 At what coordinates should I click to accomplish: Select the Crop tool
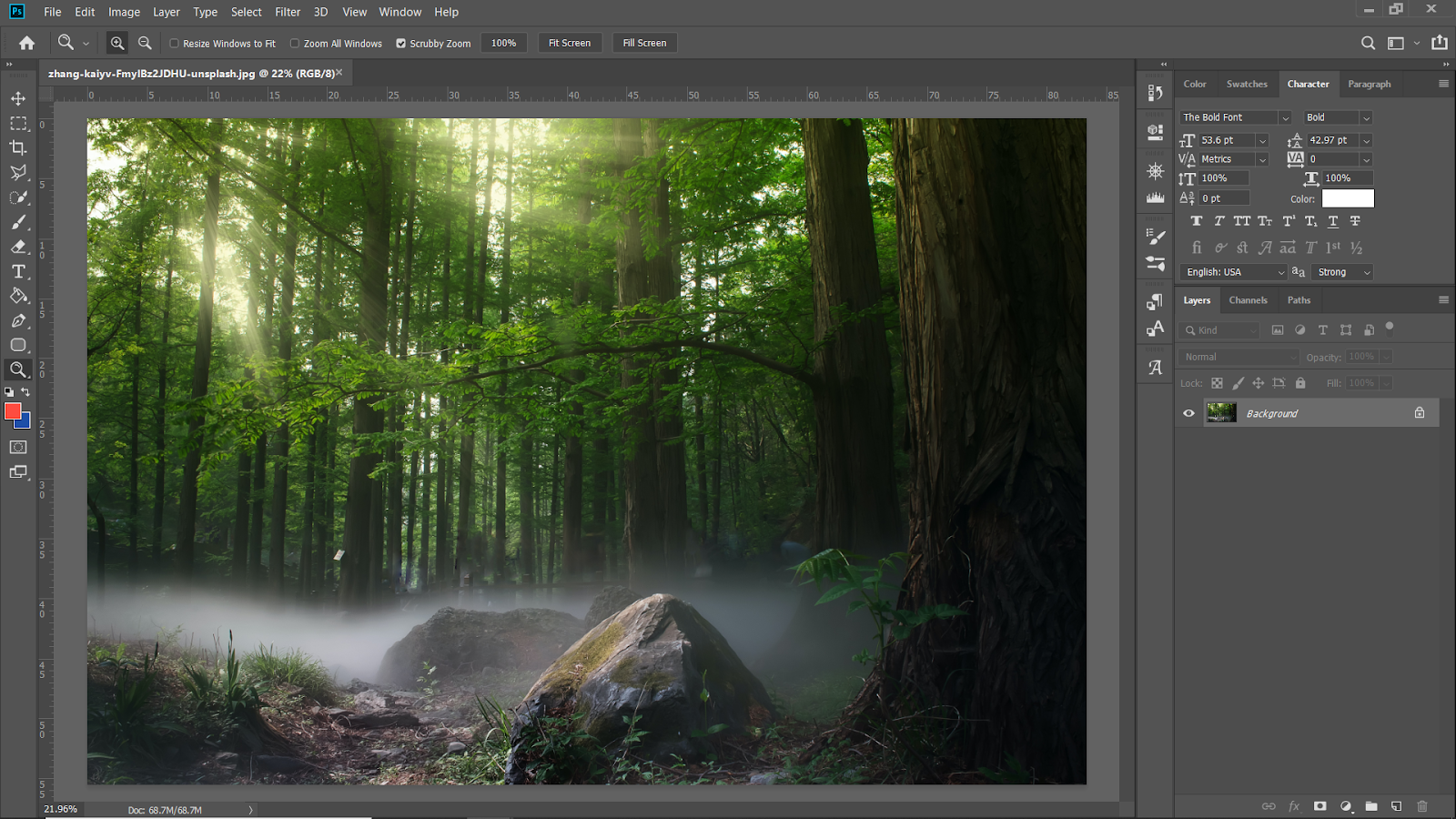click(x=18, y=147)
